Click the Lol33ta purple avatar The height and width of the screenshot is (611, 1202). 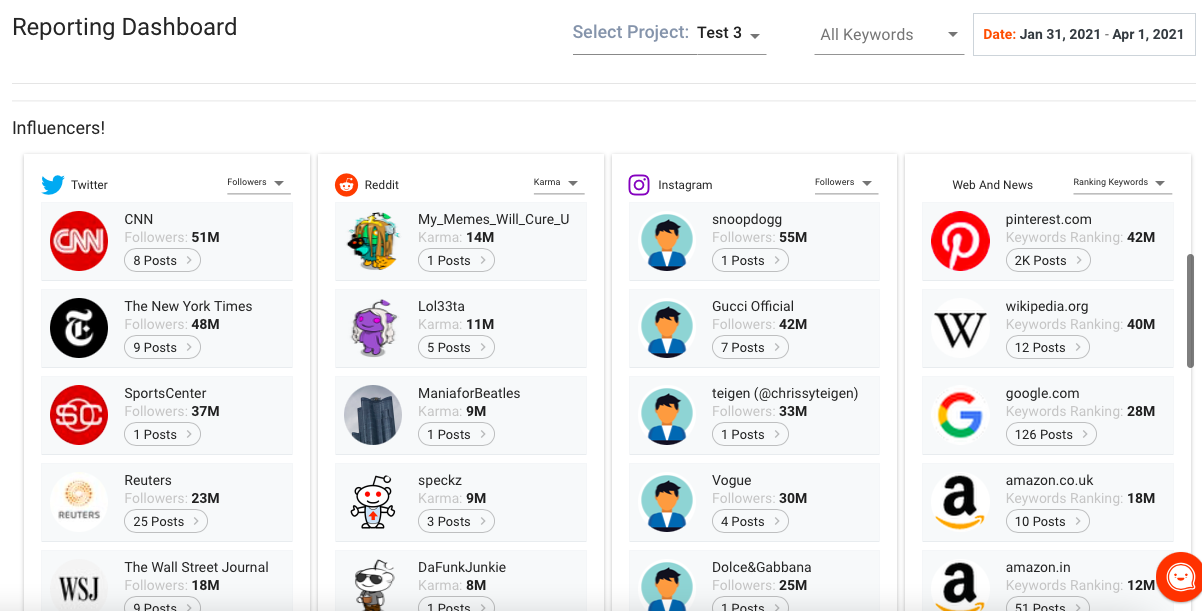[x=373, y=328]
